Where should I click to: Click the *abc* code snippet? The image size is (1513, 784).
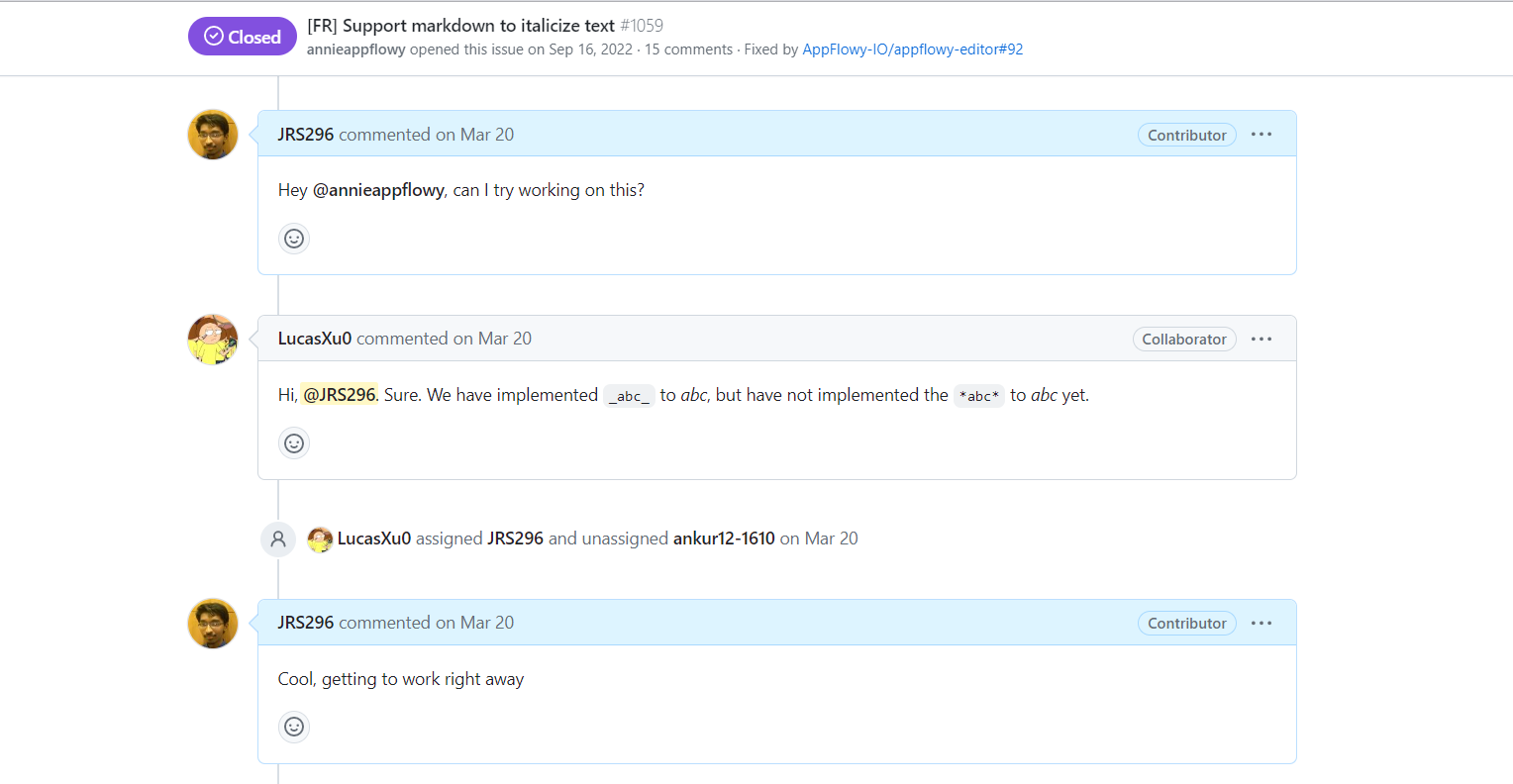coord(979,396)
